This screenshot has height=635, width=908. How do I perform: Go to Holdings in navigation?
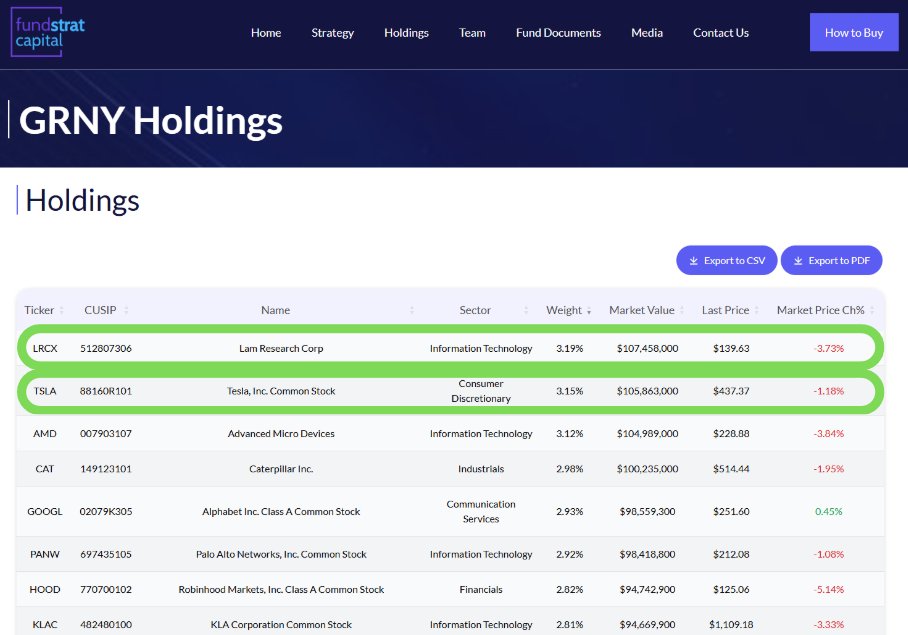[406, 33]
